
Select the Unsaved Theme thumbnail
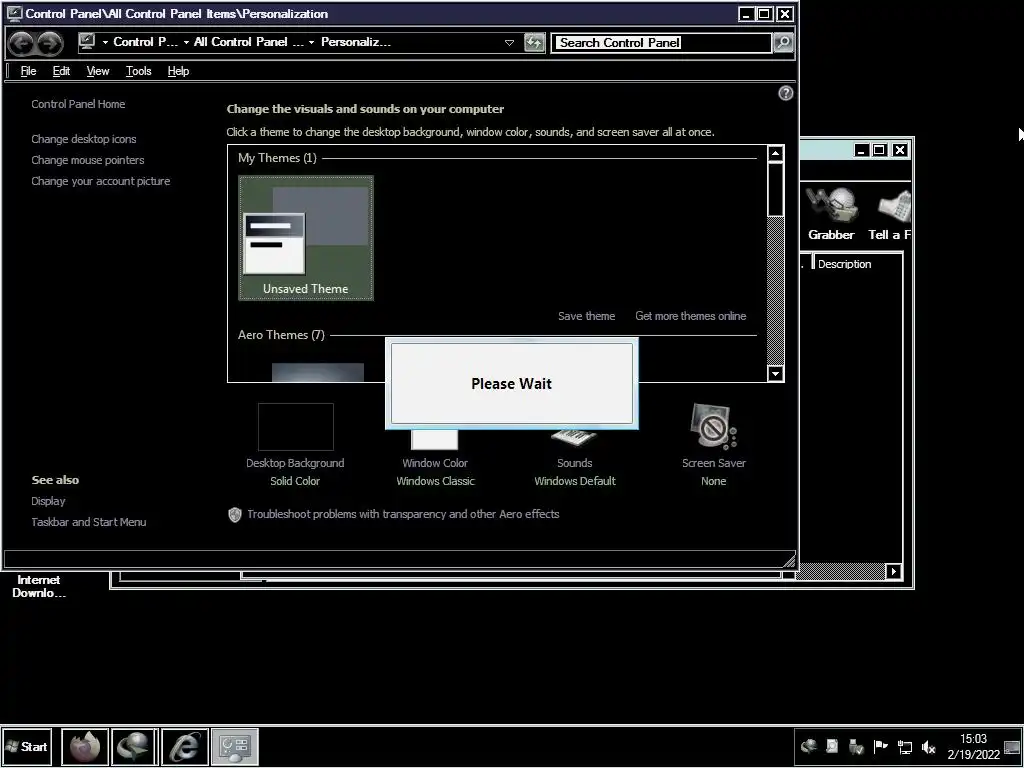point(306,238)
